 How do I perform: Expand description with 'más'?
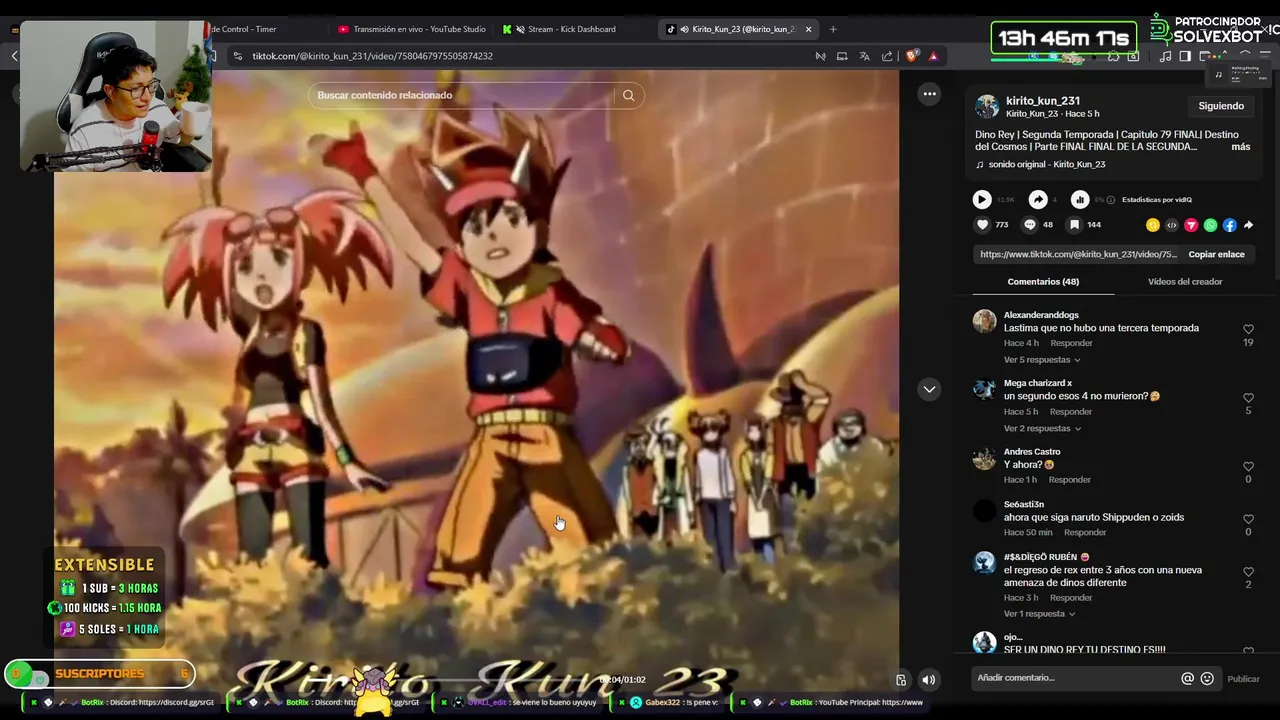[x=1241, y=147]
